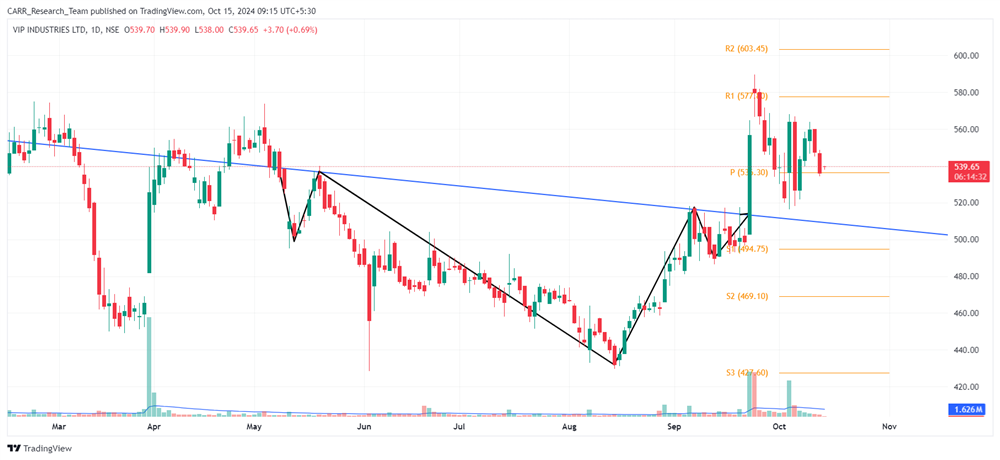The image size is (1000, 460).
Task: Click the CARR_Research_Team publisher text
Action: click(x=50, y=9)
